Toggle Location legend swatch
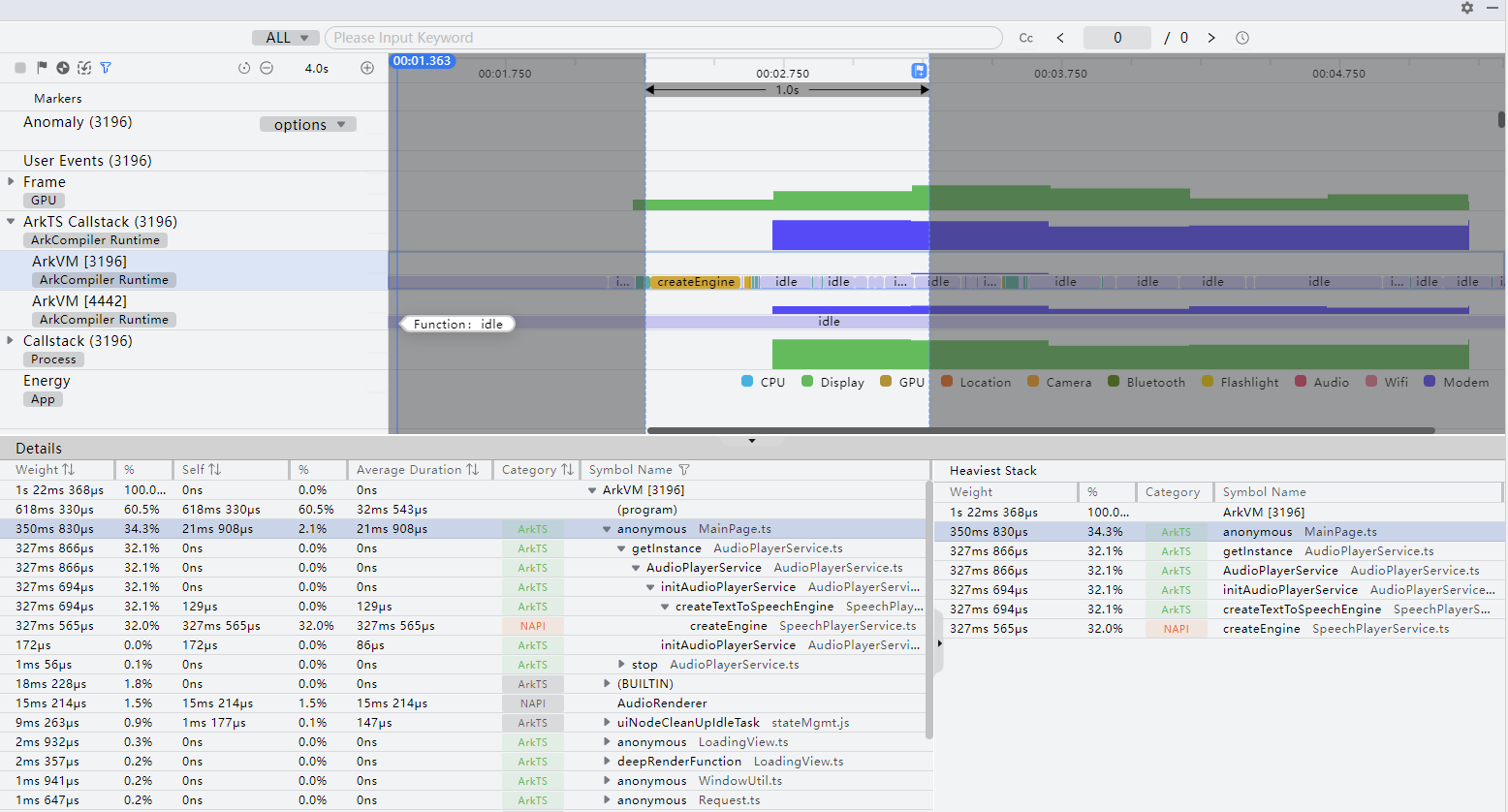Screen dimensions: 1508x812 pyautogui.click(x=947, y=381)
